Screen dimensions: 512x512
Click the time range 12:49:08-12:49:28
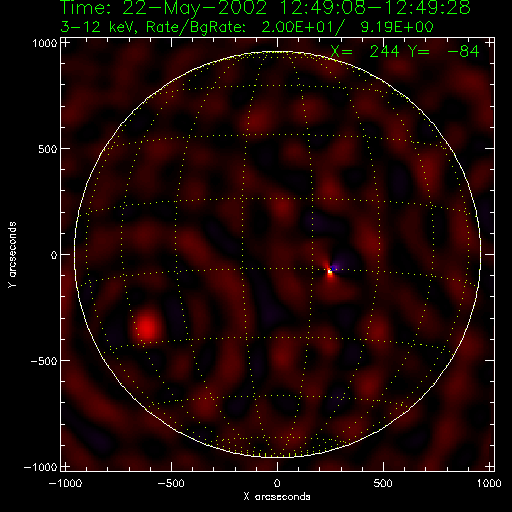point(375,7)
